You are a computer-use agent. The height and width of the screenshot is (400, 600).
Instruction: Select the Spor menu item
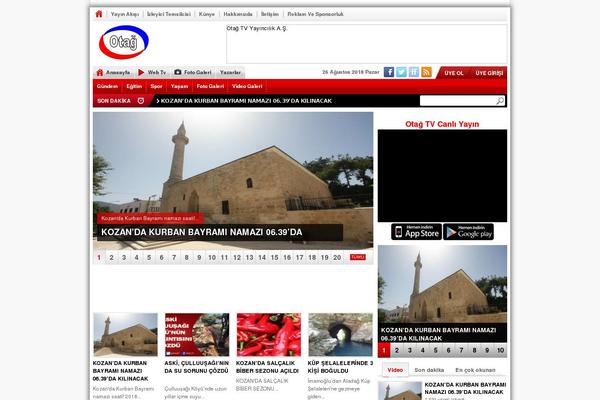click(156, 87)
